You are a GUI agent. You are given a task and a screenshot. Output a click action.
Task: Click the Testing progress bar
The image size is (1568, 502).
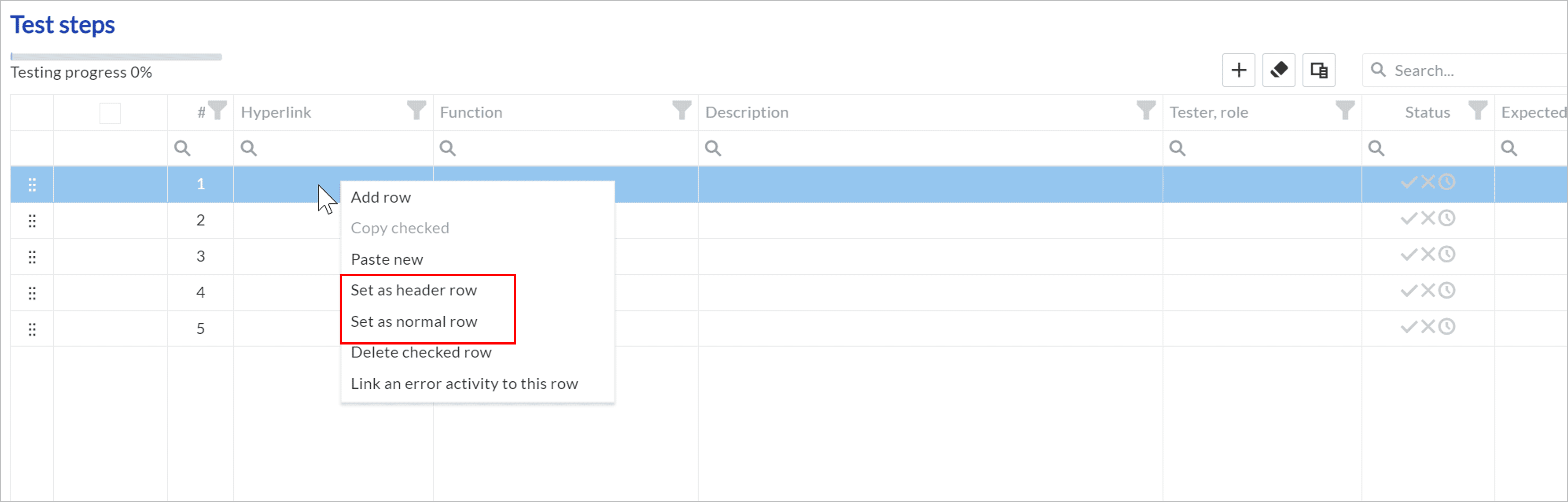click(x=116, y=57)
